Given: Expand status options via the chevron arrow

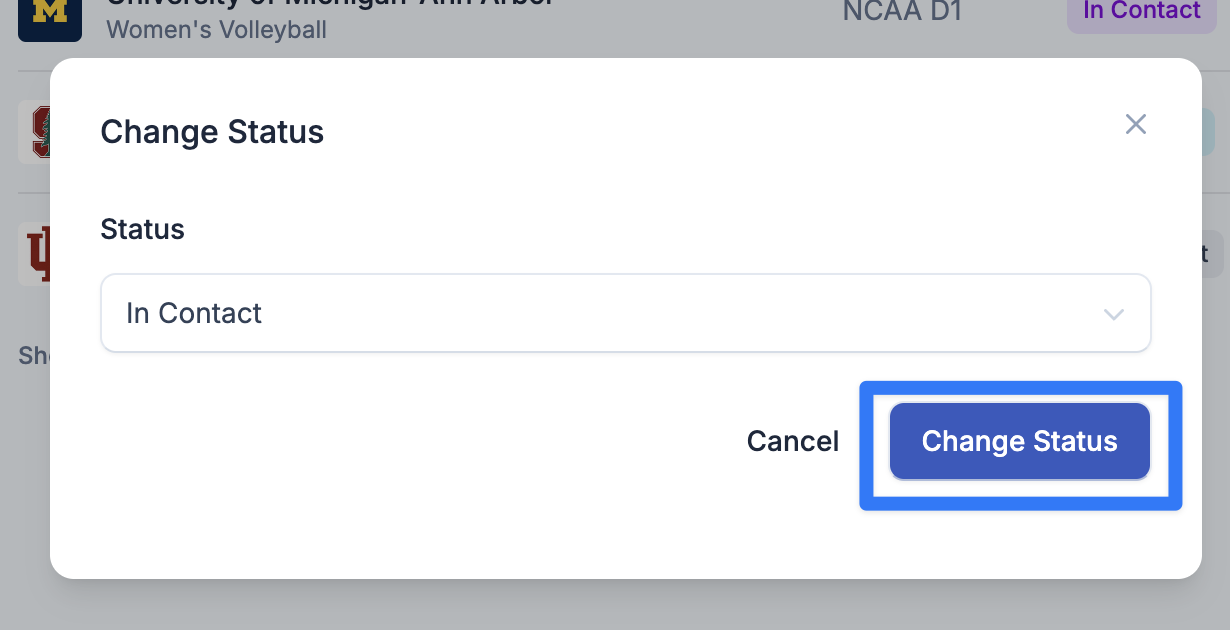Looking at the screenshot, I should [x=1113, y=314].
